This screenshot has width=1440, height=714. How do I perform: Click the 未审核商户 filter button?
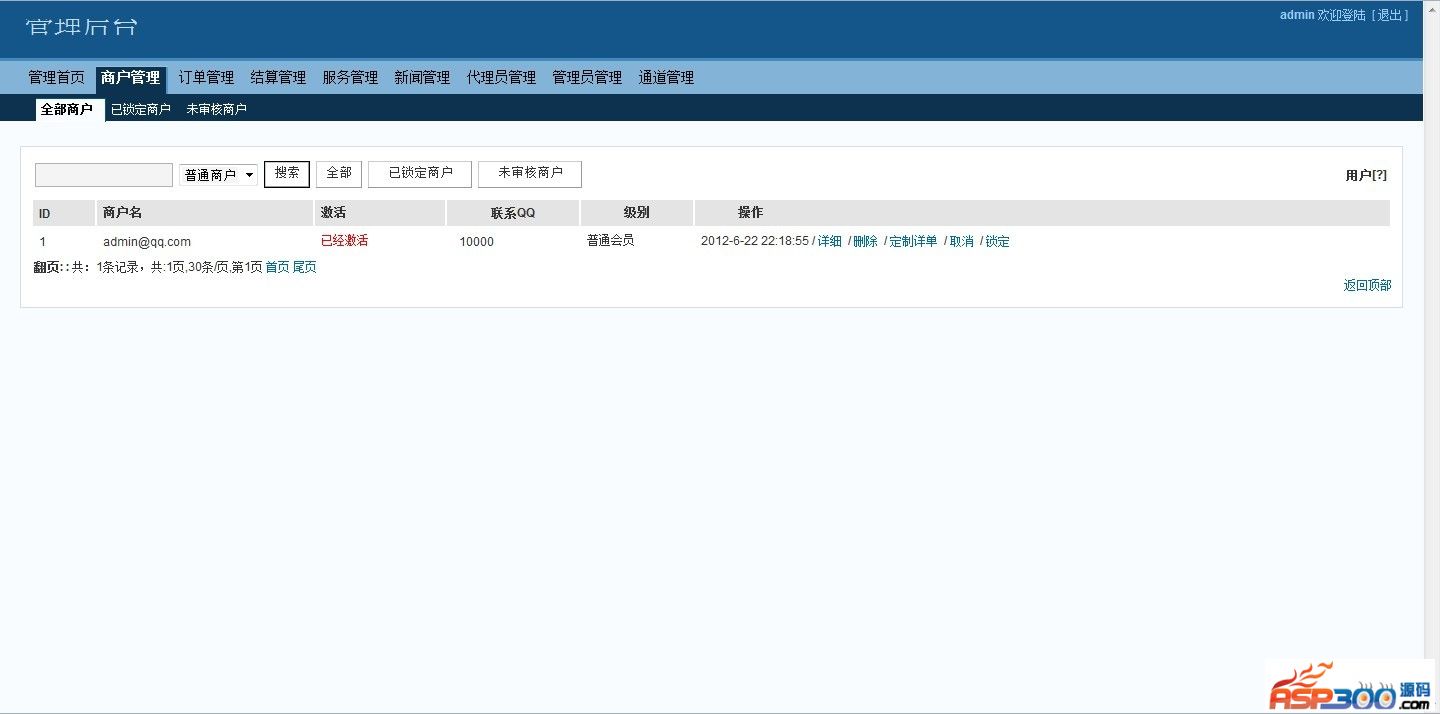(530, 174)
